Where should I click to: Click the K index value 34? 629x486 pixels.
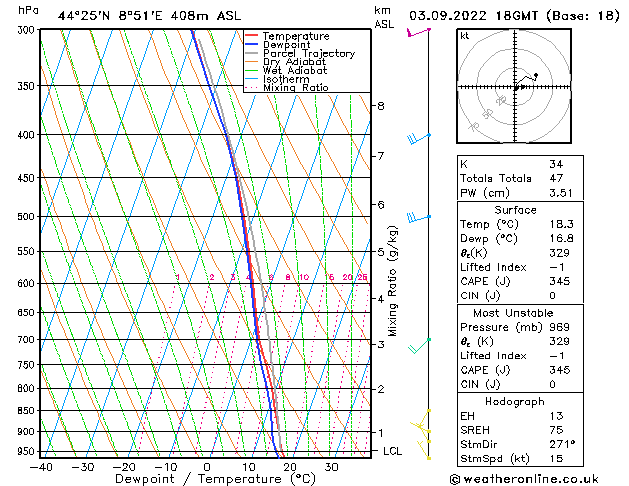556,164
